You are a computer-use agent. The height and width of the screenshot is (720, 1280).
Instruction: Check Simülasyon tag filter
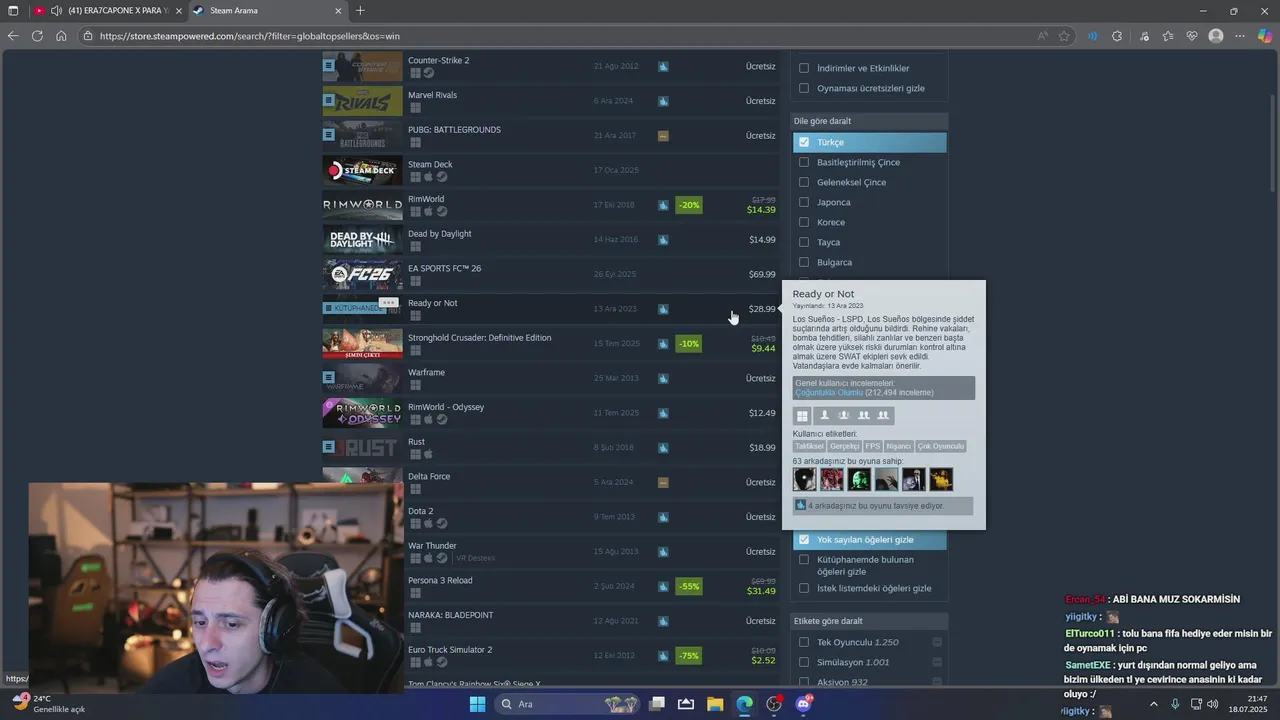pyautogui.click(x=804, y=662)
